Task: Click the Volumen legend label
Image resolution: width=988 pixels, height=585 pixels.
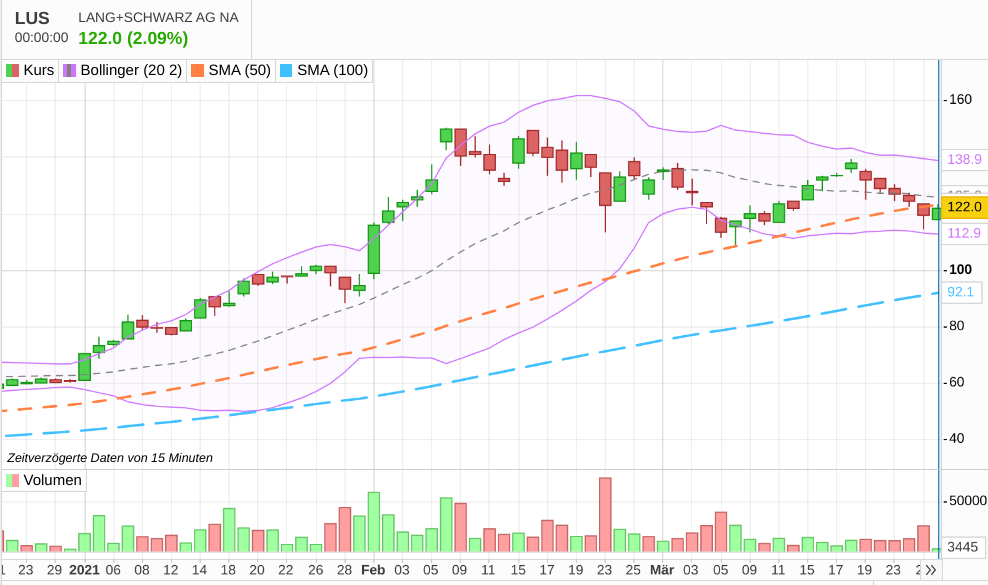Action: point(52,480)
